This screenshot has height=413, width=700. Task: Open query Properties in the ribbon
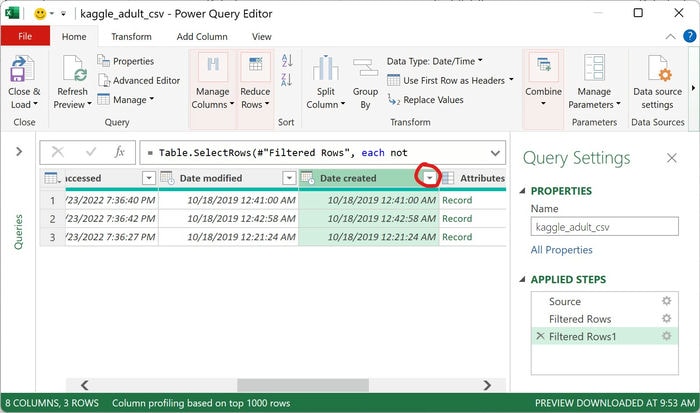click(x=126, y=61)
